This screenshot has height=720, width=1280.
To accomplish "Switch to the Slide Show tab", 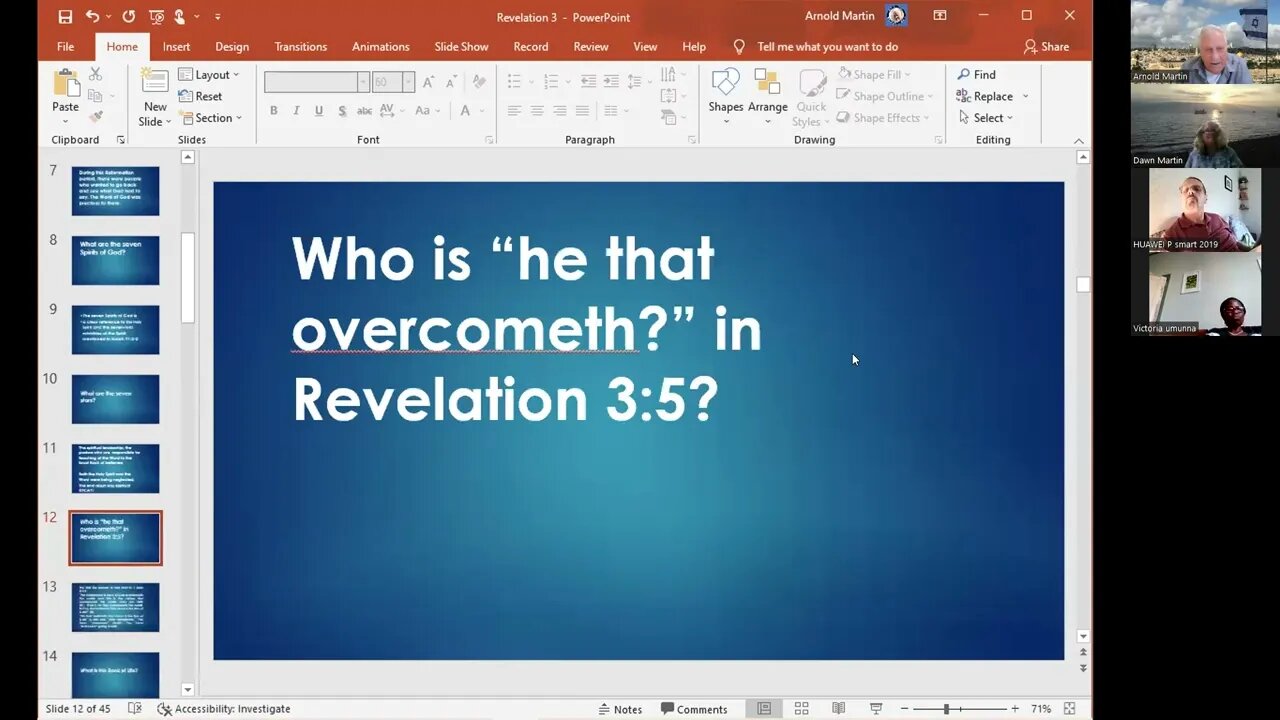I will [x=461, y=46].
